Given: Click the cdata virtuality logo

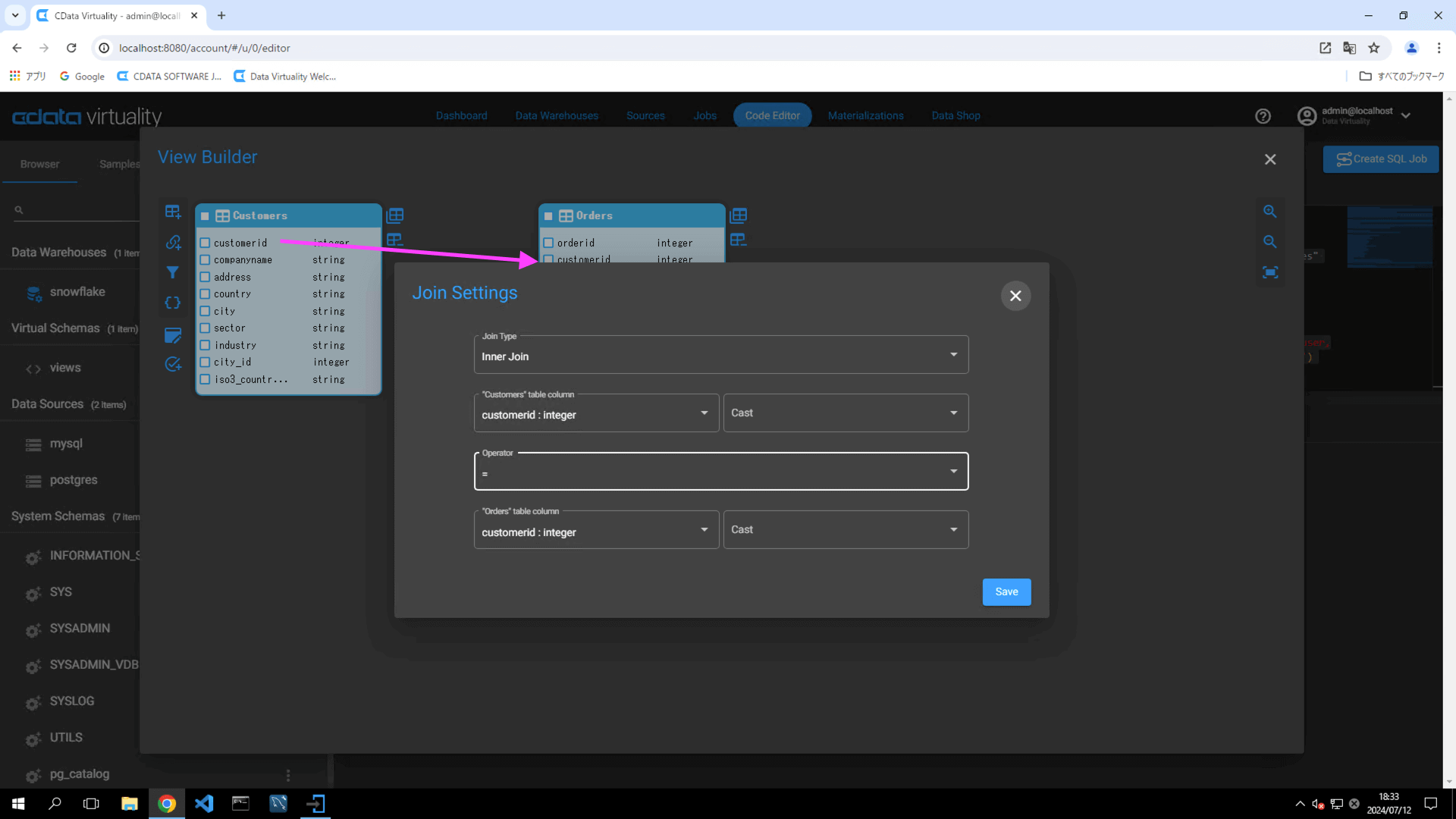Looking at the screenshot, I should pyautogui.click(x=86, y=117).
